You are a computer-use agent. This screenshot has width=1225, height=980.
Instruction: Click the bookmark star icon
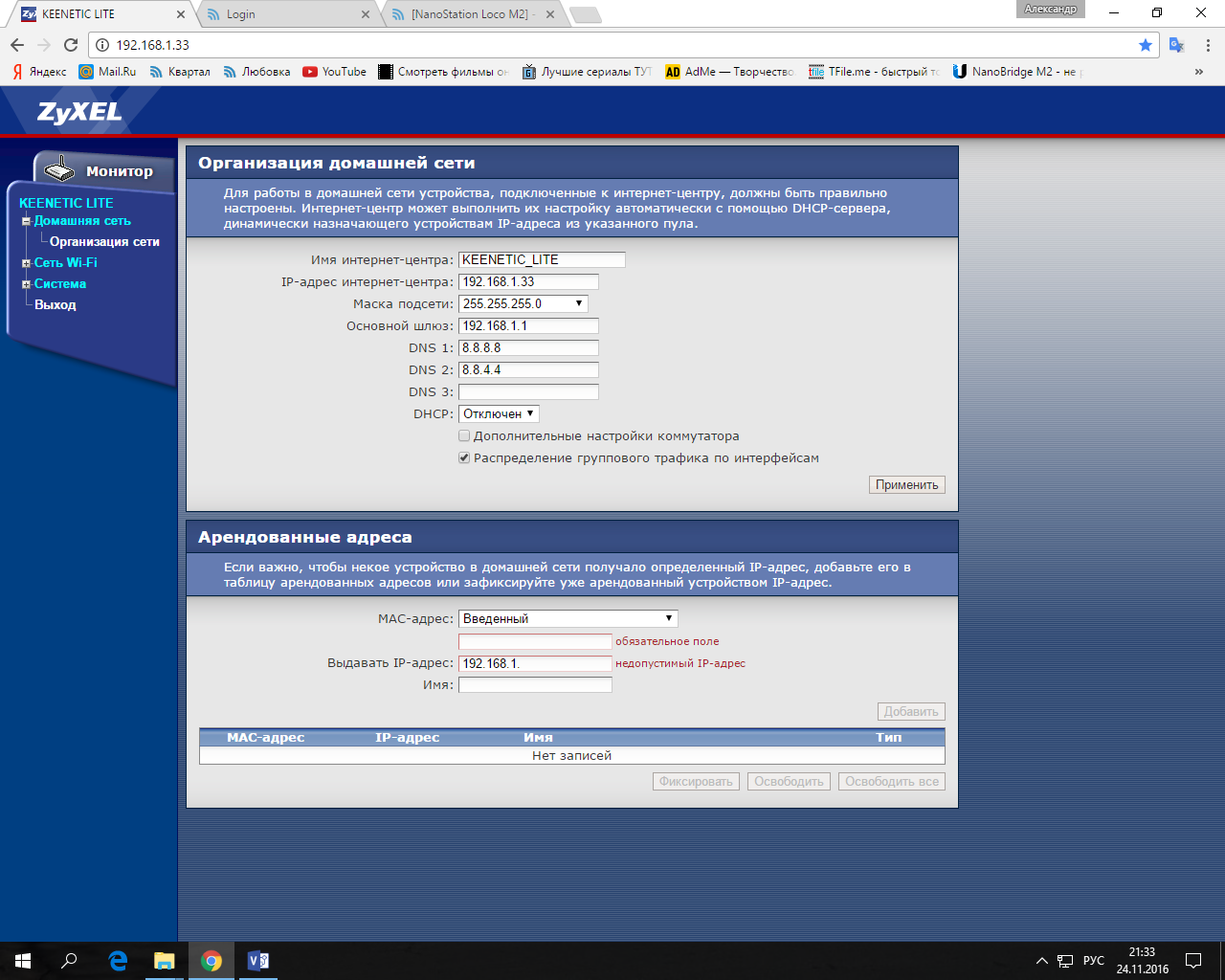point(1146,45)
